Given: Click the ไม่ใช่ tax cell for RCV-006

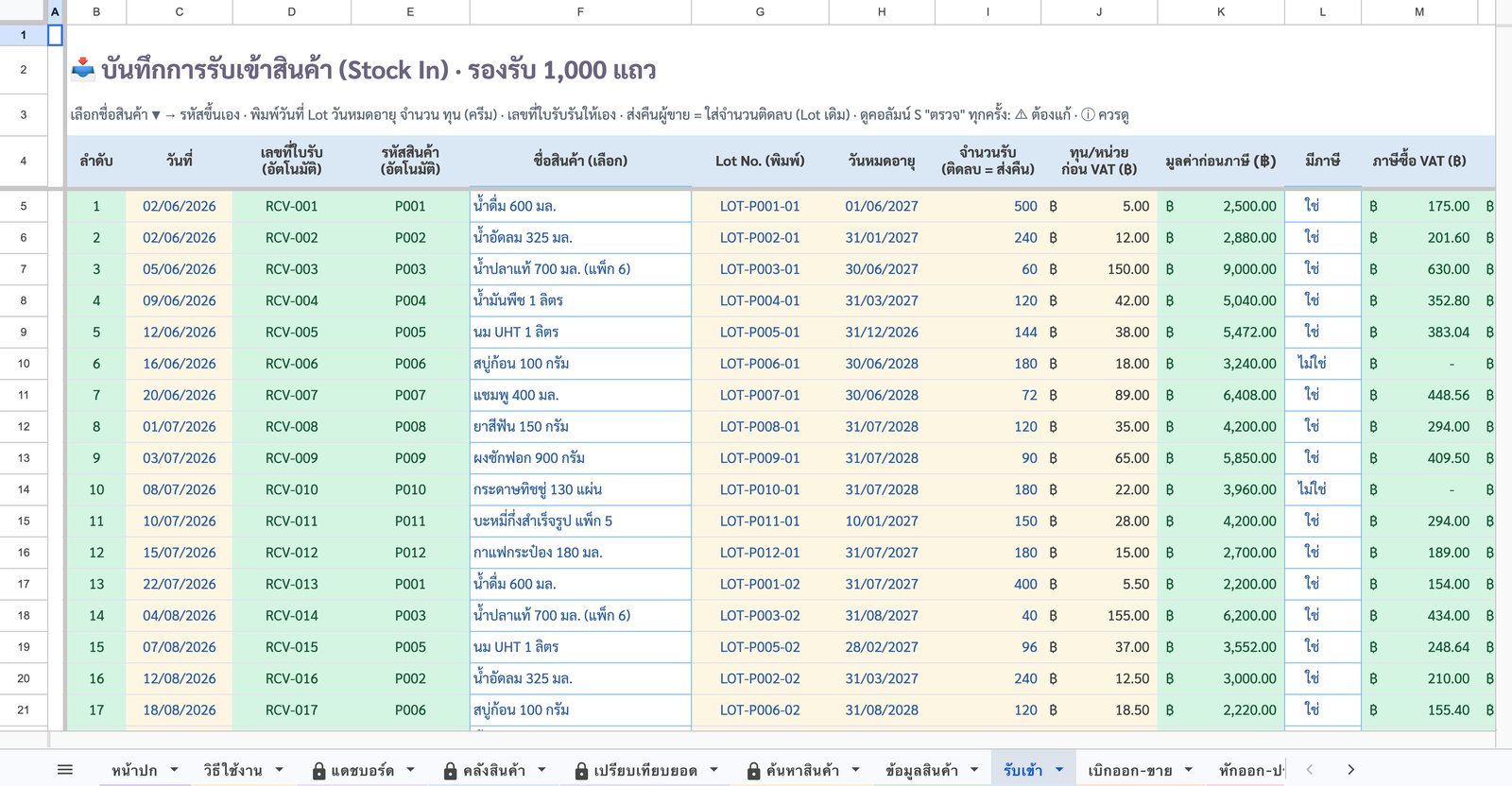Looking at the screenshot, I should pyautogui.click(x=1322, y=364).
